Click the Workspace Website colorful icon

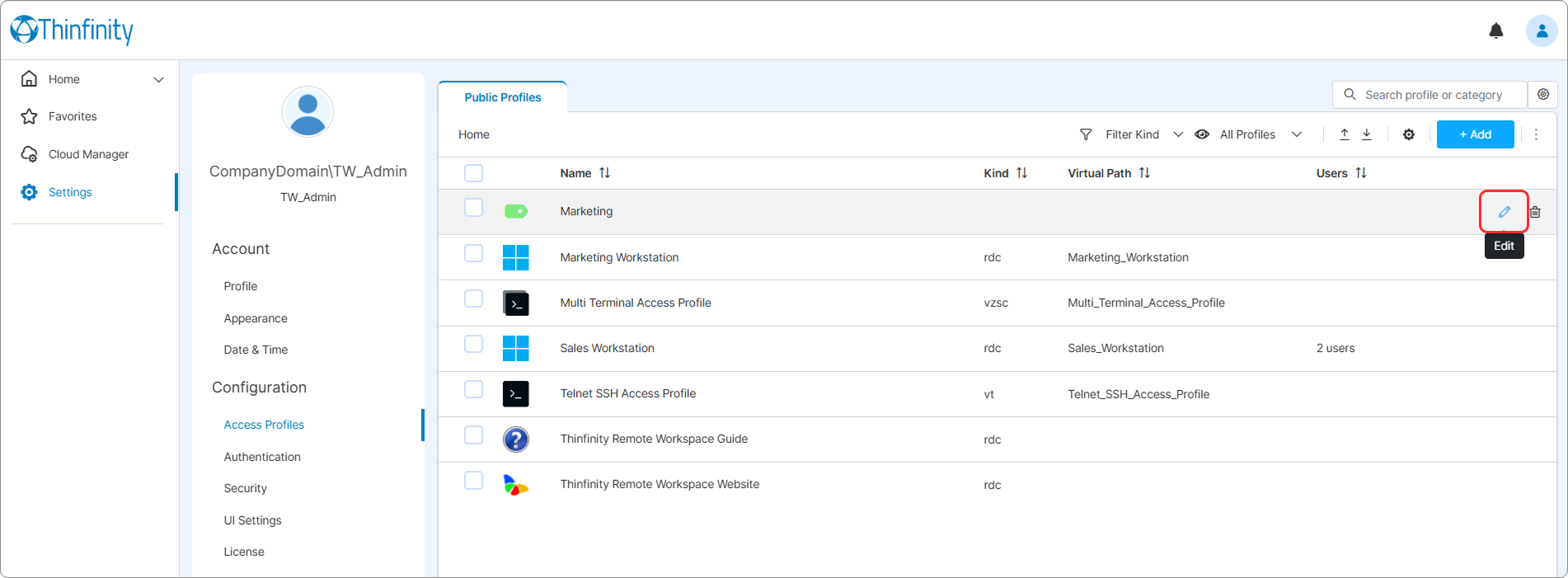point(515,485)
